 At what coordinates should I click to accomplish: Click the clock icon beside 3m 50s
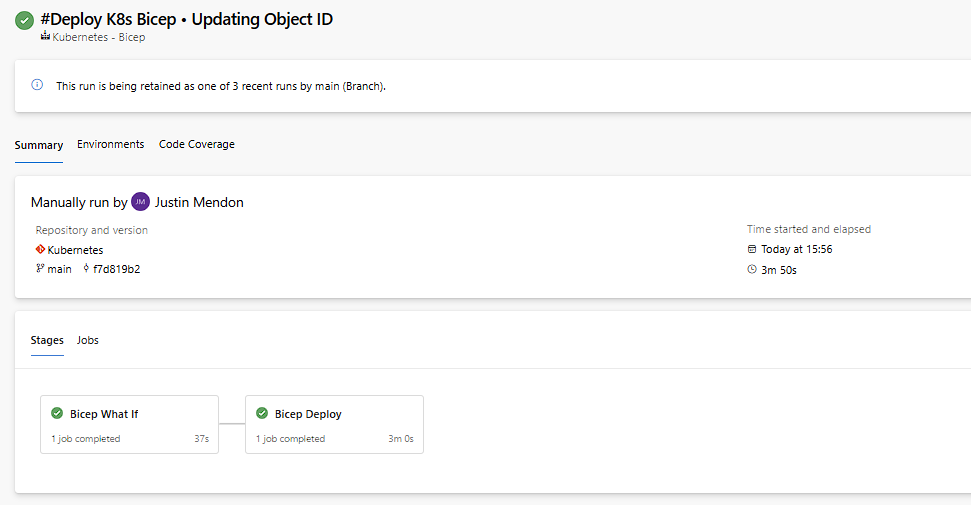click(752, 270)
